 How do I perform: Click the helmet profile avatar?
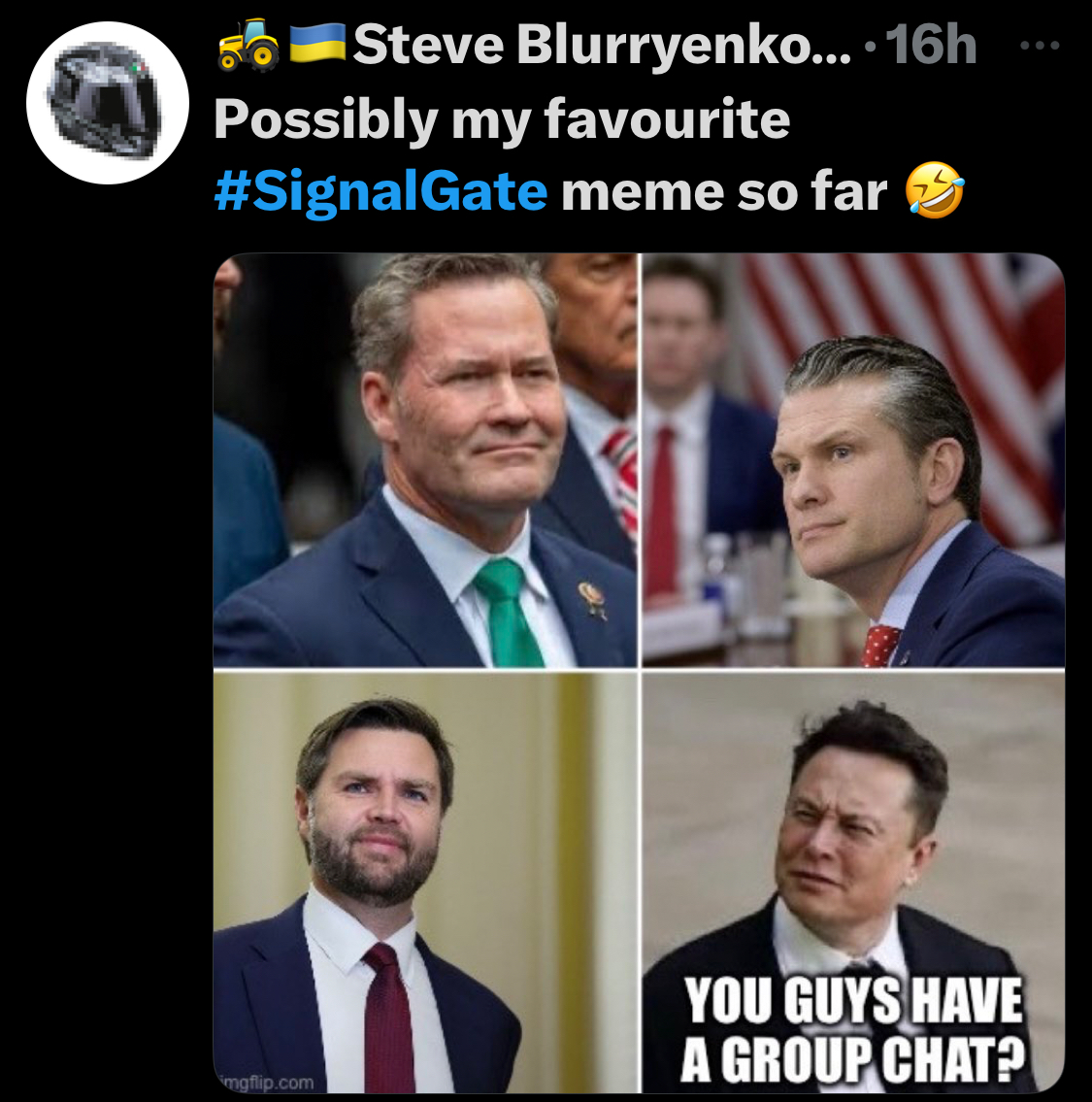(x=108, y=103)
